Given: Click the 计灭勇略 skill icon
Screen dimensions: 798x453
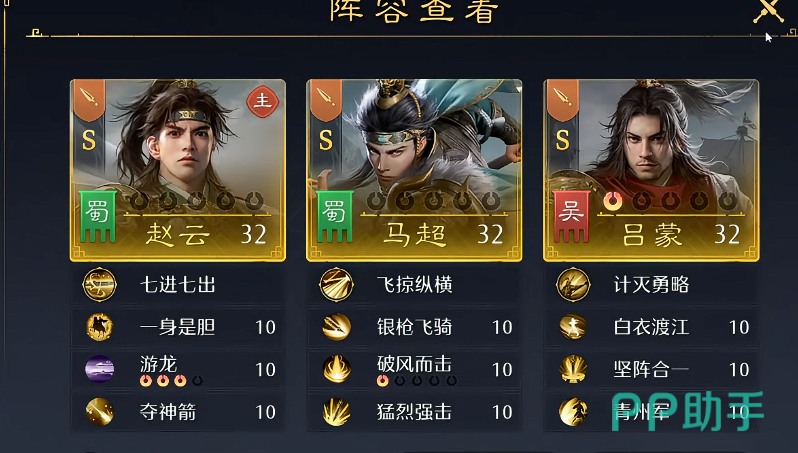Looking at the screenshot, I should pyautogui.click(x=573, y=284).
